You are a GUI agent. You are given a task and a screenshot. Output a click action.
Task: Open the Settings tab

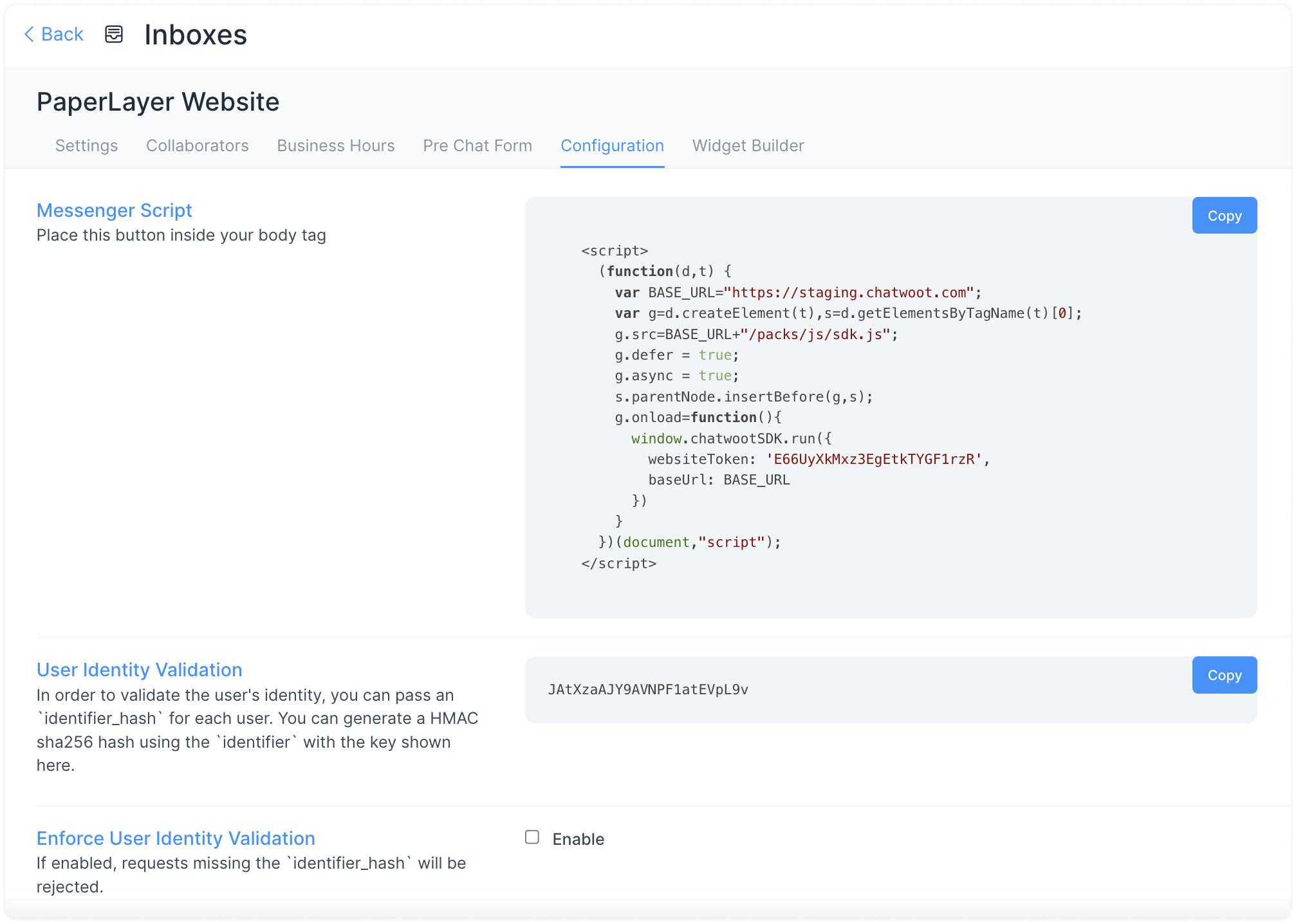coord(86,145)
